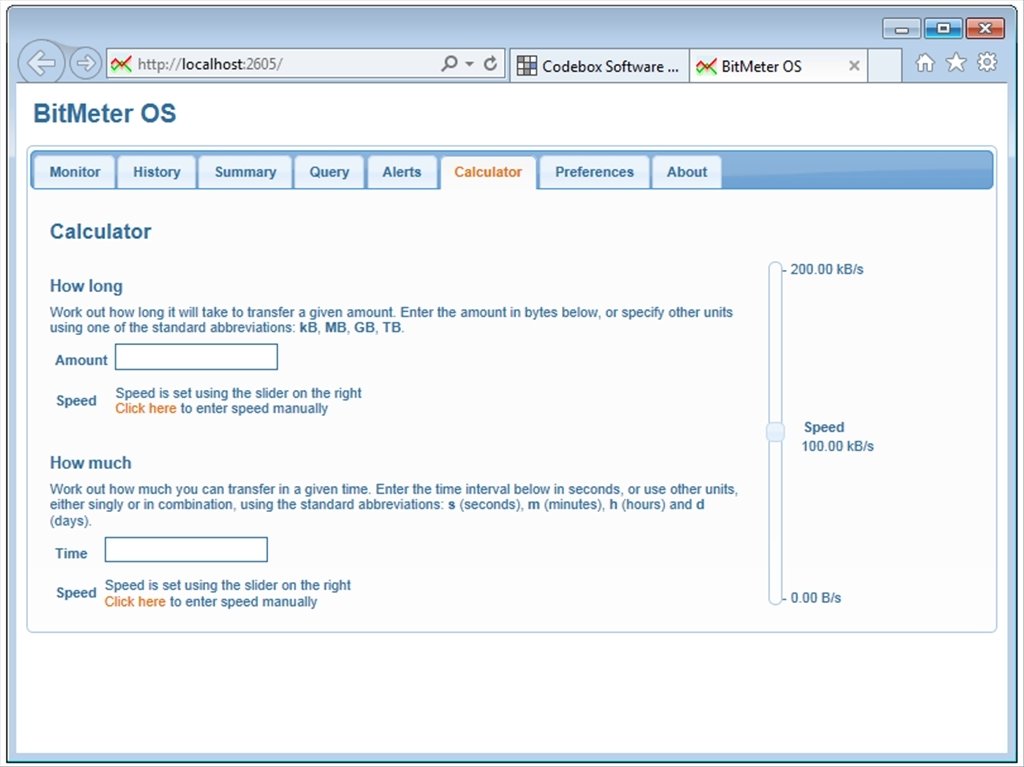Open the Monitor tab
The width and height of the screenshot is (1024, 767).
74,172
